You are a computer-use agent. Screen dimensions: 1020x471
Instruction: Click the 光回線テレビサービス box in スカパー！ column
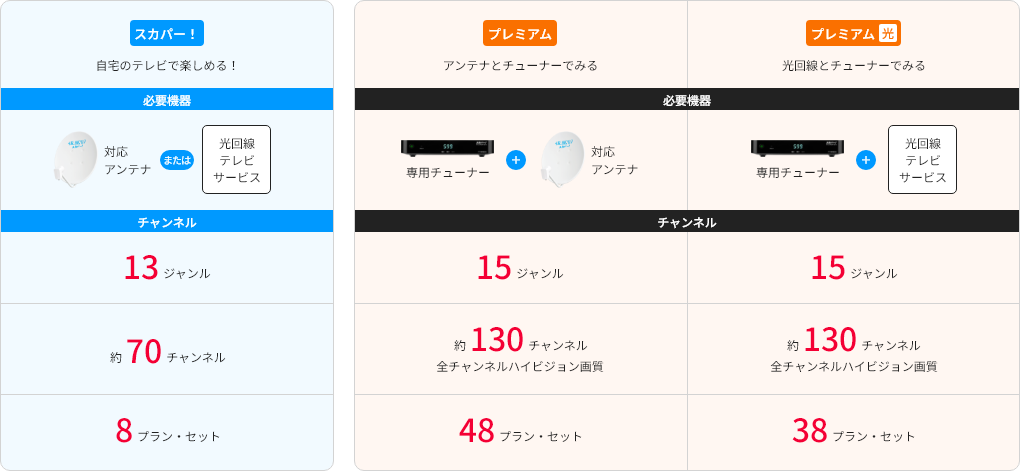pos(236,159)
